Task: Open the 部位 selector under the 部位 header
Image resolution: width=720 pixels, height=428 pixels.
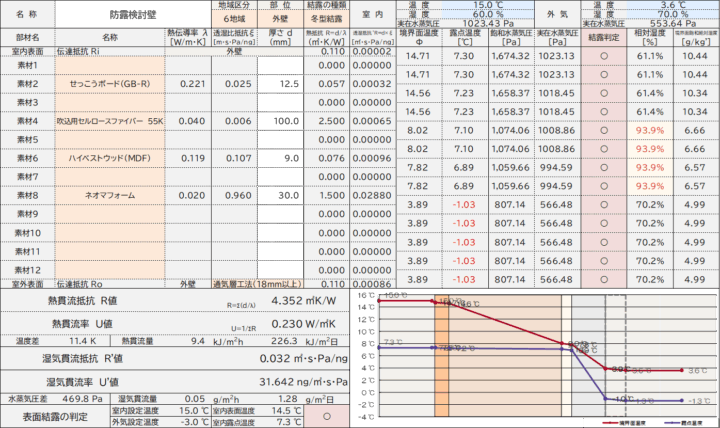Action: (280, 19)
